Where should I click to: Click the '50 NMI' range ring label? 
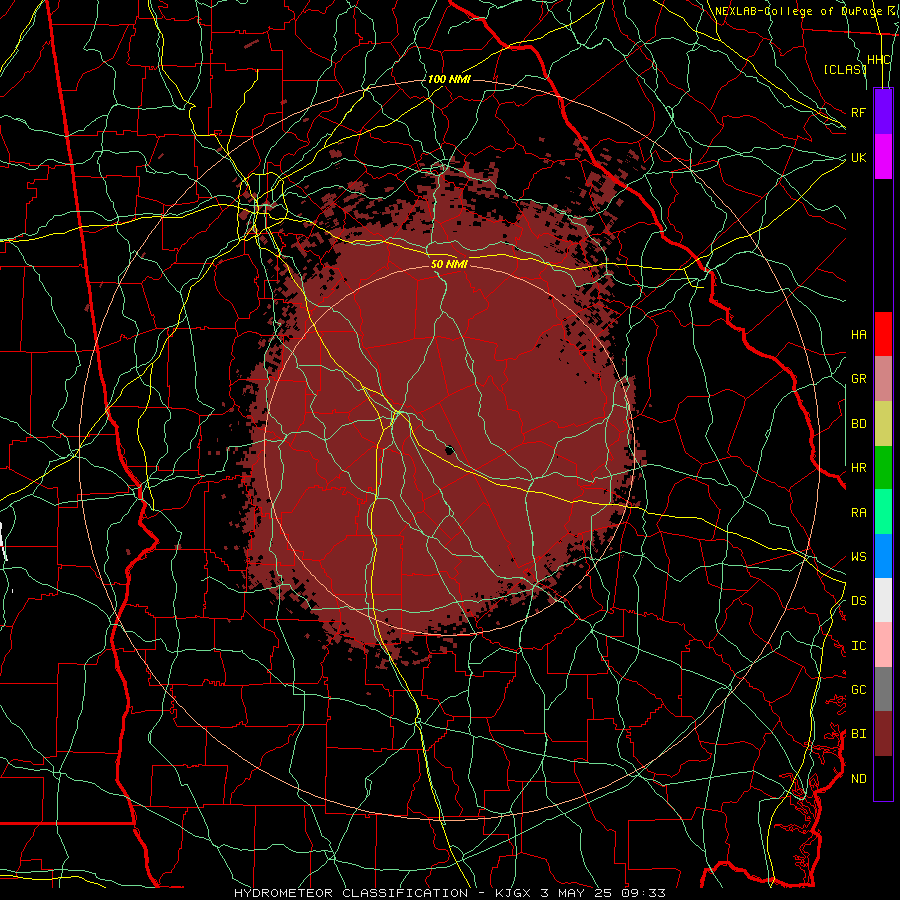coord(449,264)
